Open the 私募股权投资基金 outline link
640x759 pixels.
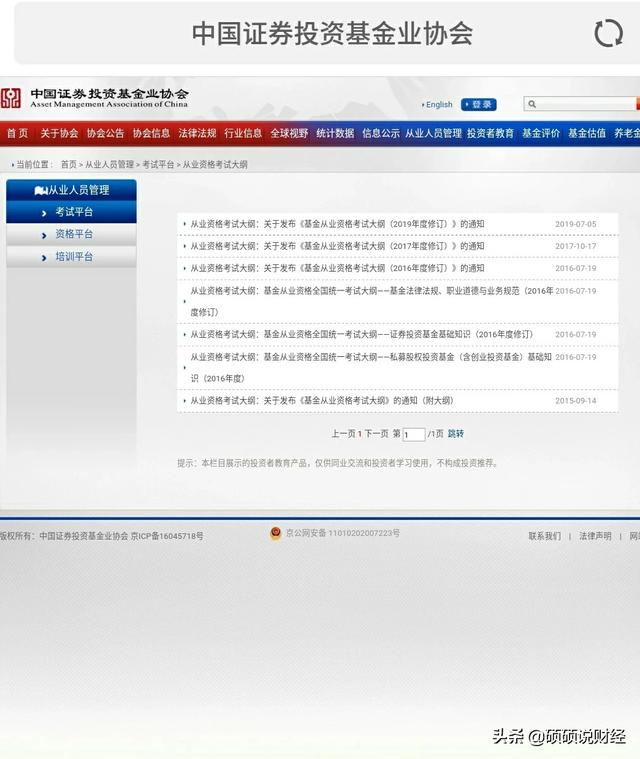pos(371,367)
